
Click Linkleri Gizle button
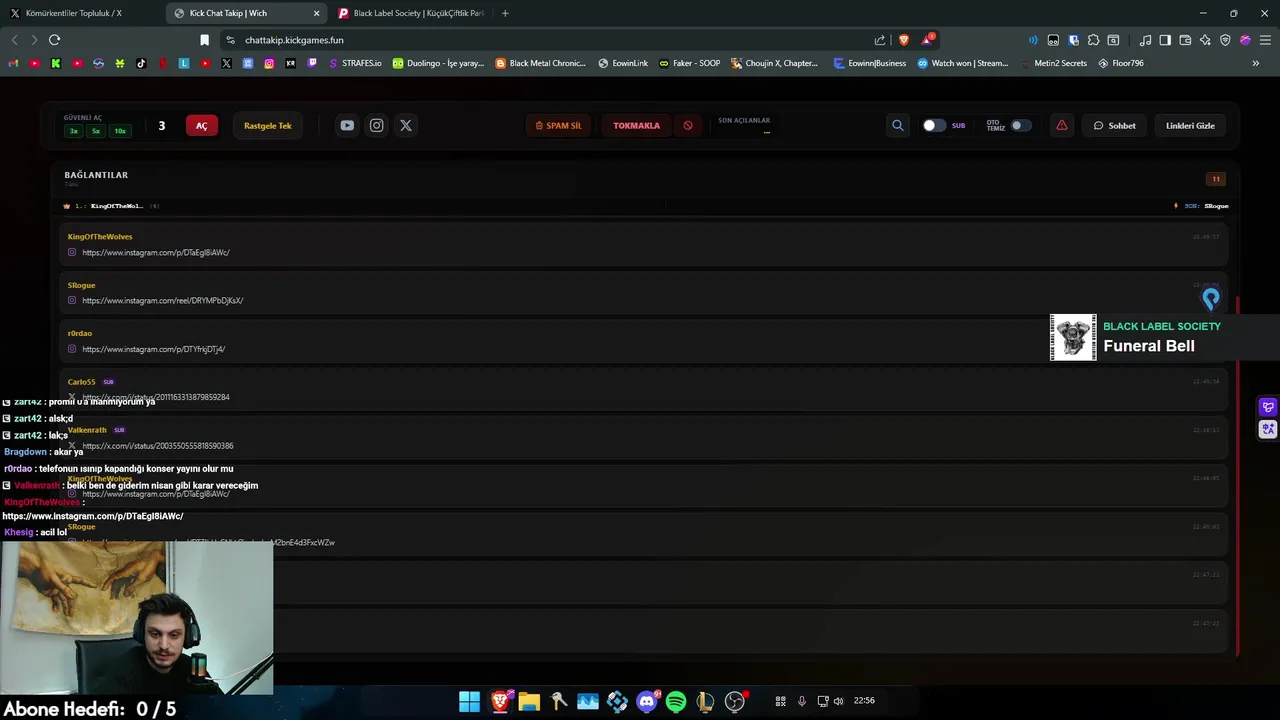(1190, 126)
